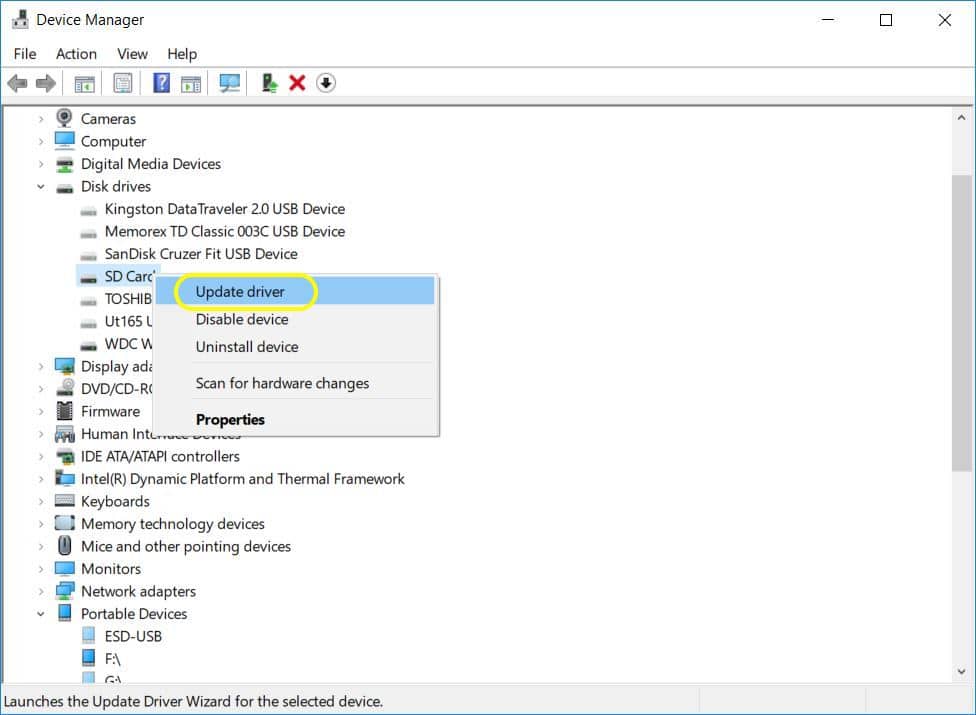Expand the Keyboards category

(x=41, y=502)
